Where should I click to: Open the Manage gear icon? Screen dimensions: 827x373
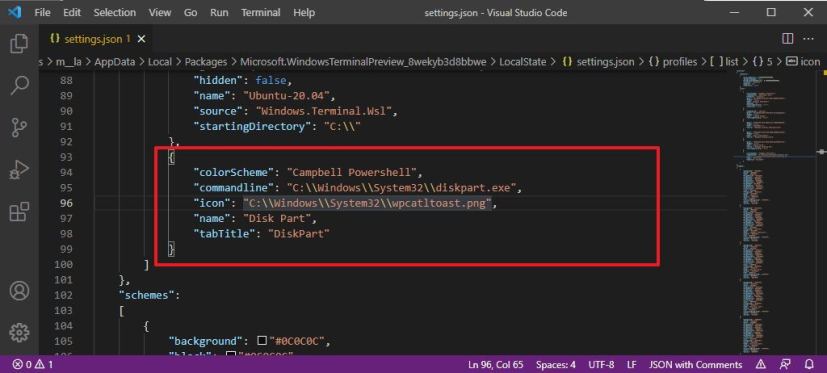click(x=19, y=332)
